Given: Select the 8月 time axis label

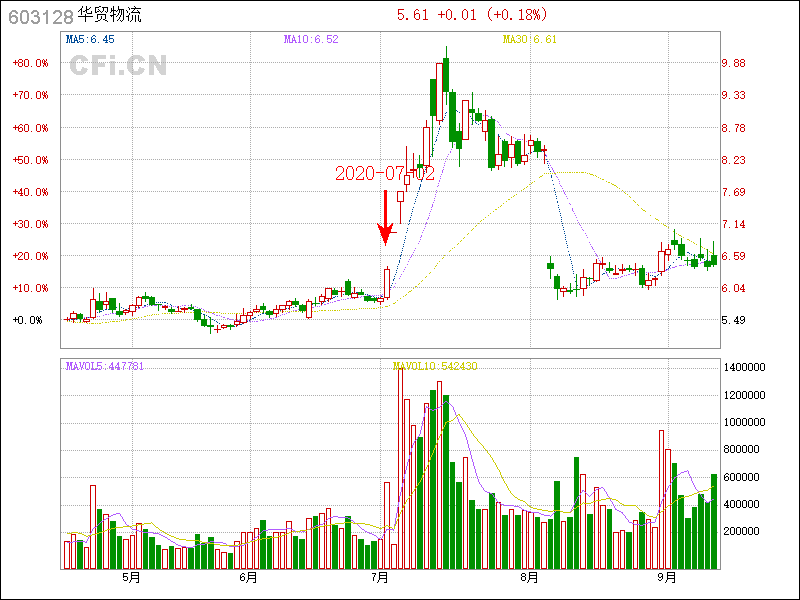Looking at the screenshot, I should [x=529, y=578].
